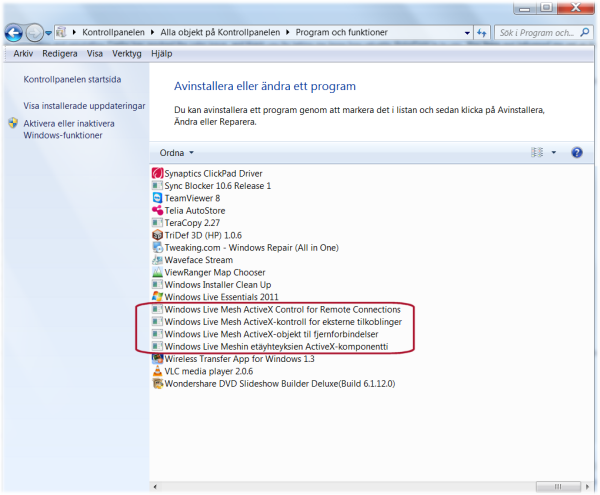
Task: Click the horizontal scrollbar right arrow
Action: click(x=587, y=487)
